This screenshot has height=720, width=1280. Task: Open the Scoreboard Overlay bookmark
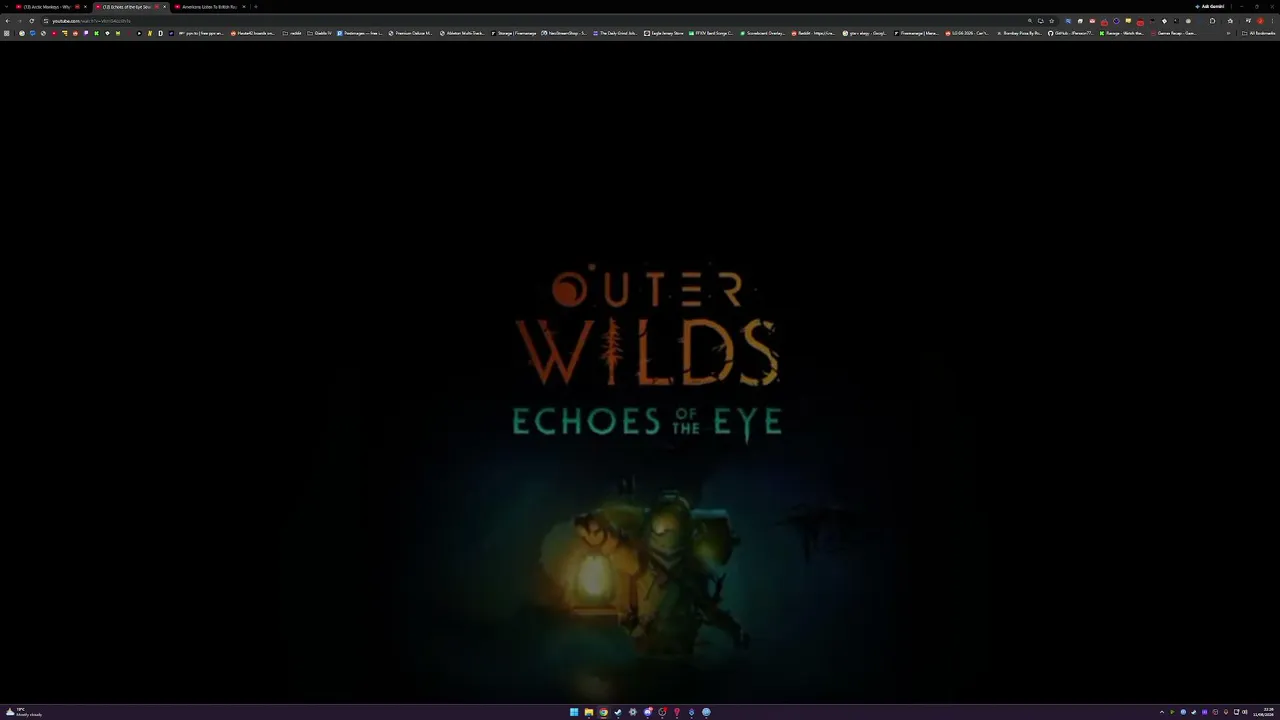763,33
